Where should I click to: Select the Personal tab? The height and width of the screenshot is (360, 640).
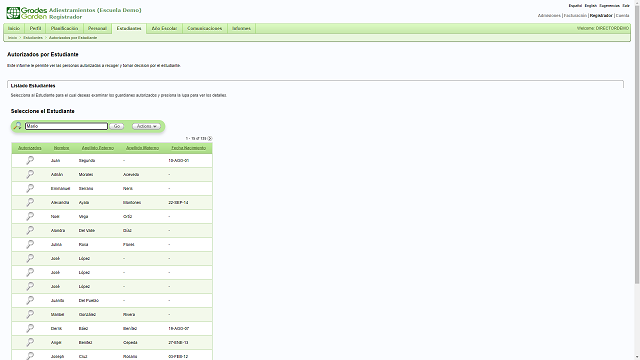(97, 28)
